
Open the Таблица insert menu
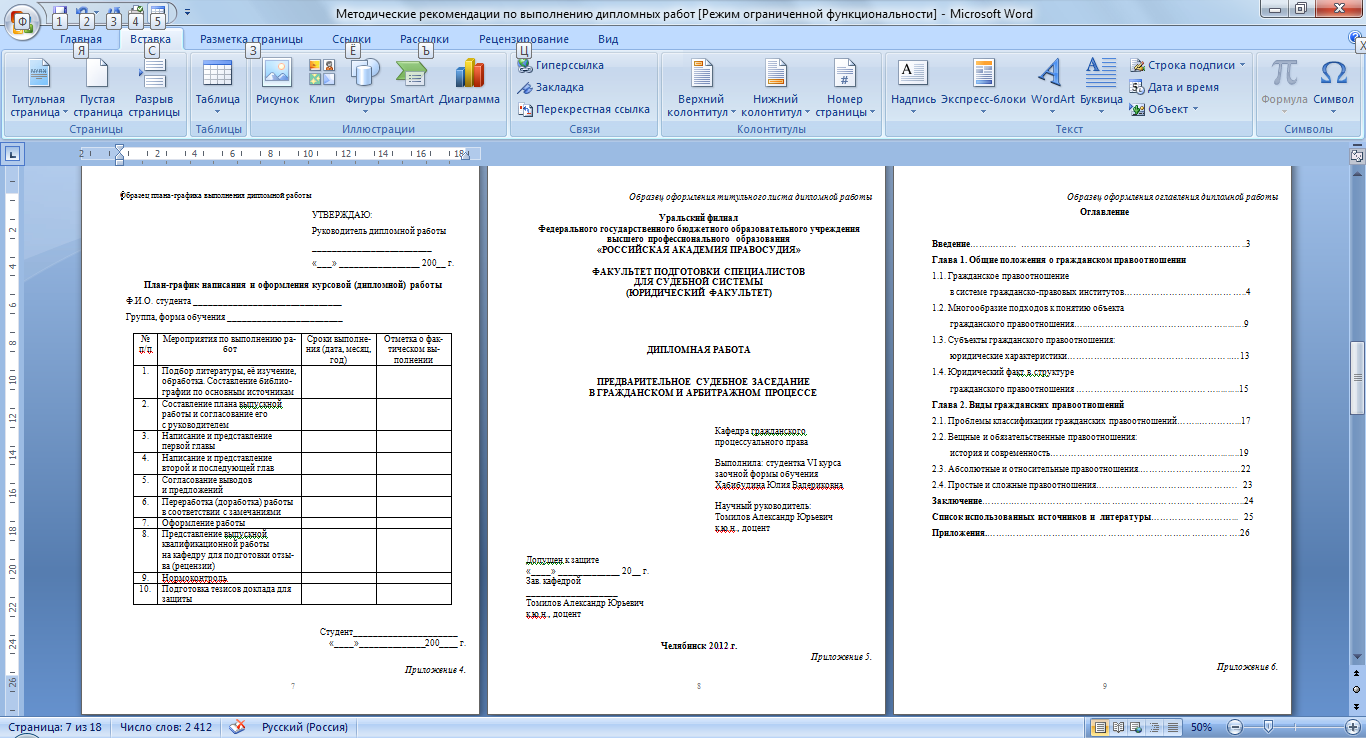coord(217,88)
